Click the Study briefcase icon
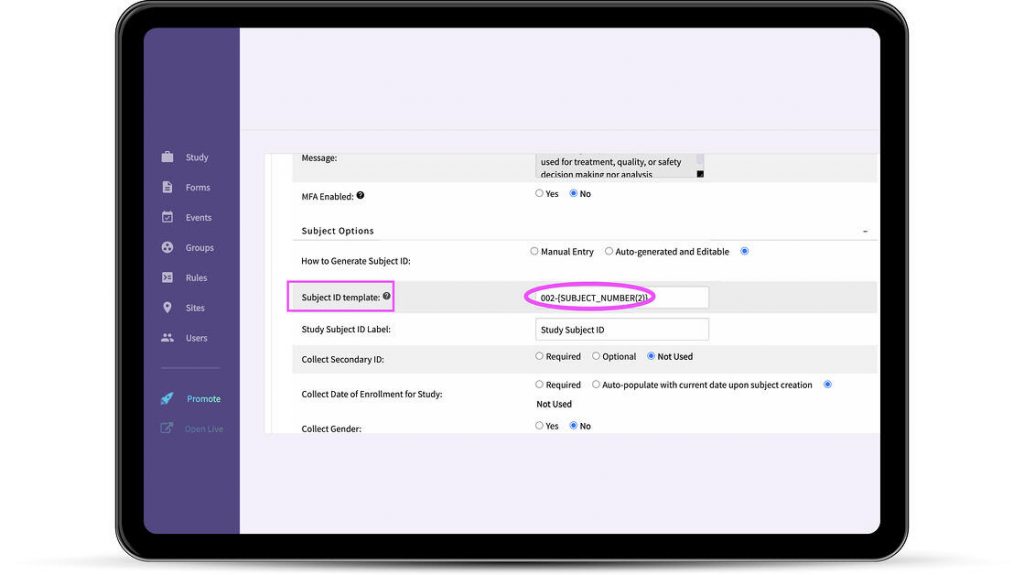This screenshot has height=575, width=1024. 167,157
